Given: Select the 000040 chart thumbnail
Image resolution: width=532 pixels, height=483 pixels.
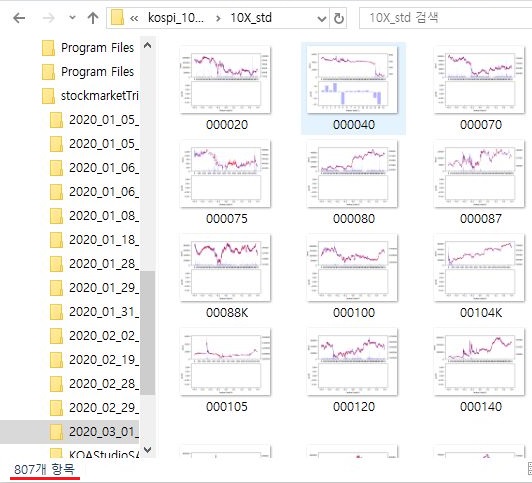Looking at the screenshot, I should pyautogui.click(x=352, y=80).
